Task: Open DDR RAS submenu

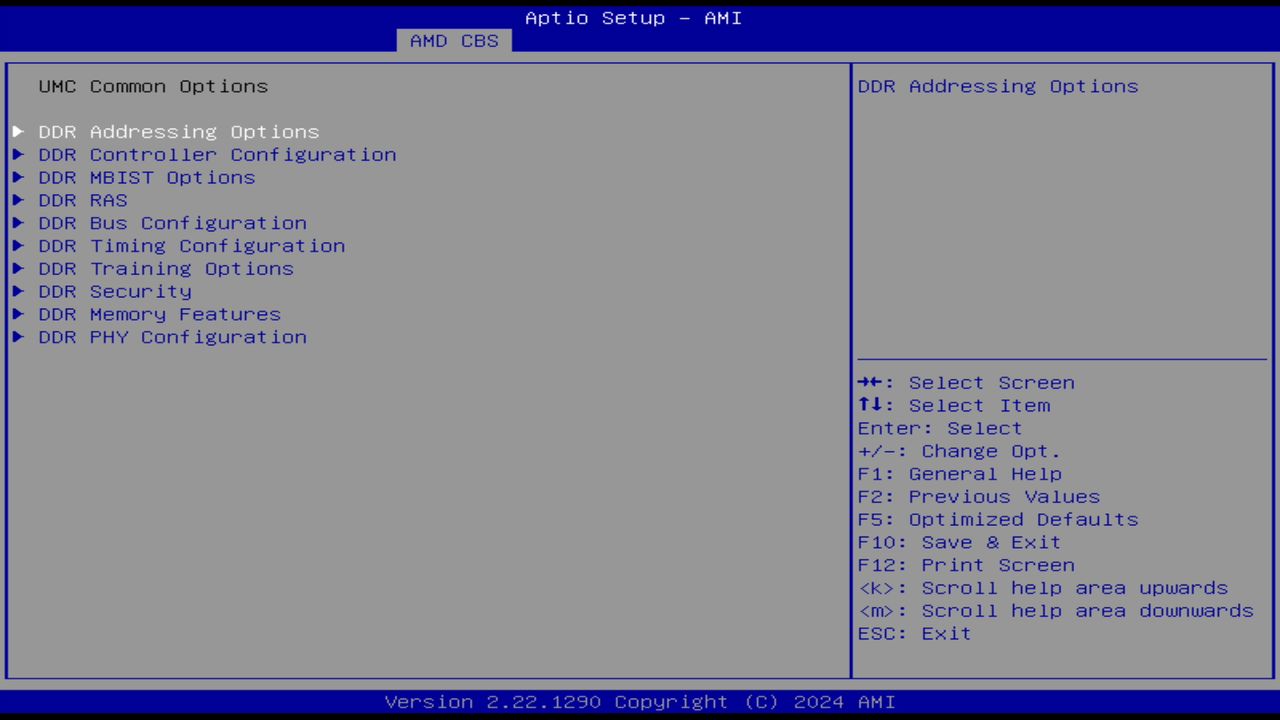Action: point(83,200)
